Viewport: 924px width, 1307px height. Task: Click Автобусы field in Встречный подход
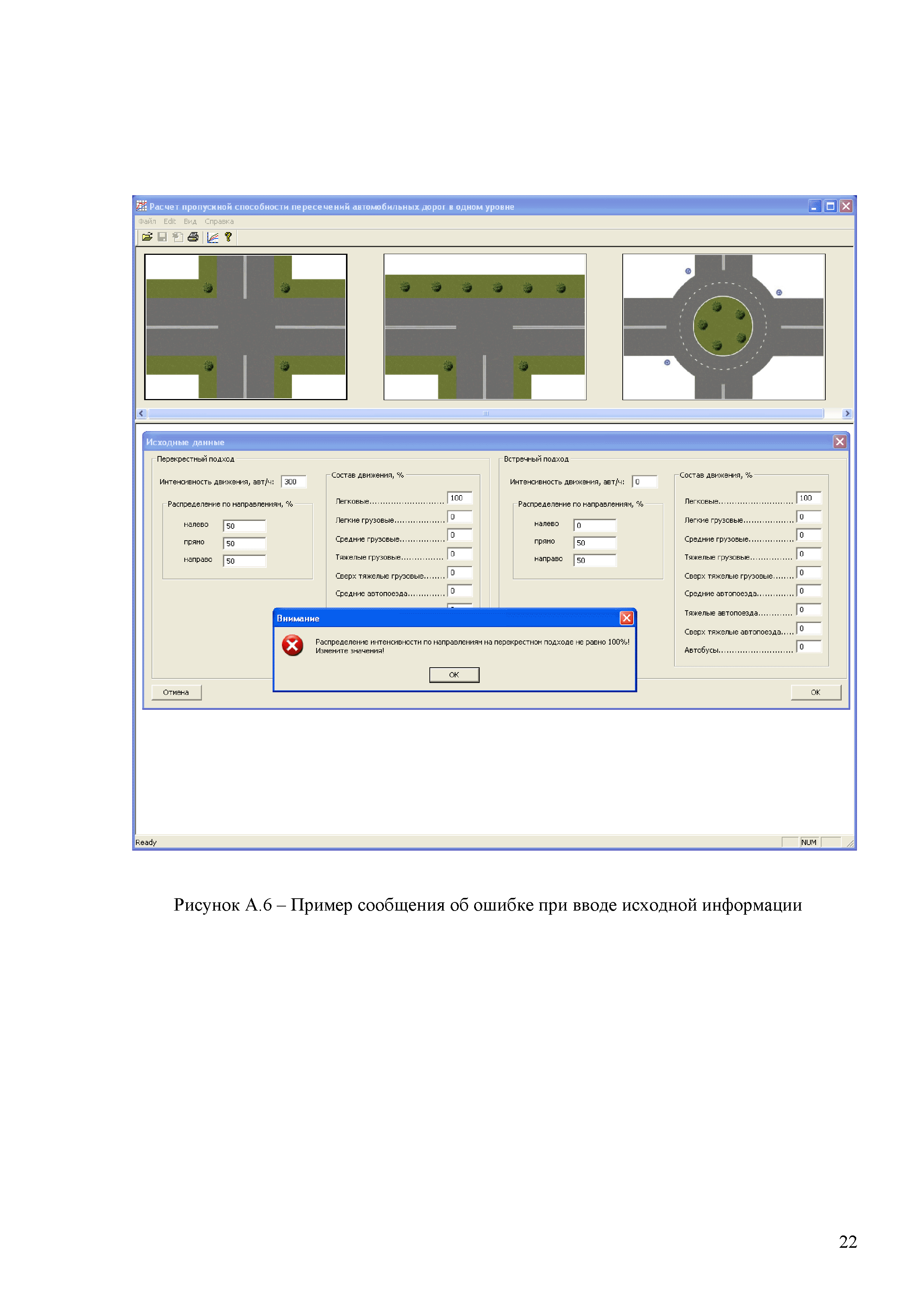pyautogui.click(x=809, y=647)
